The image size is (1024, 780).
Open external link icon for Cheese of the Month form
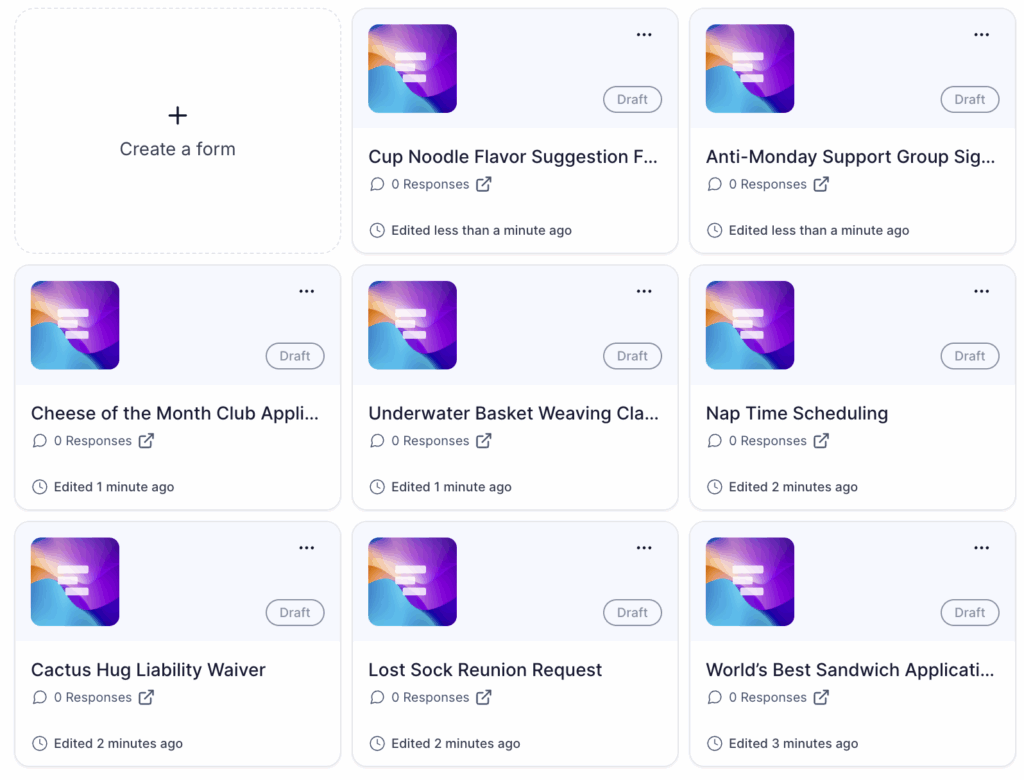146,441
